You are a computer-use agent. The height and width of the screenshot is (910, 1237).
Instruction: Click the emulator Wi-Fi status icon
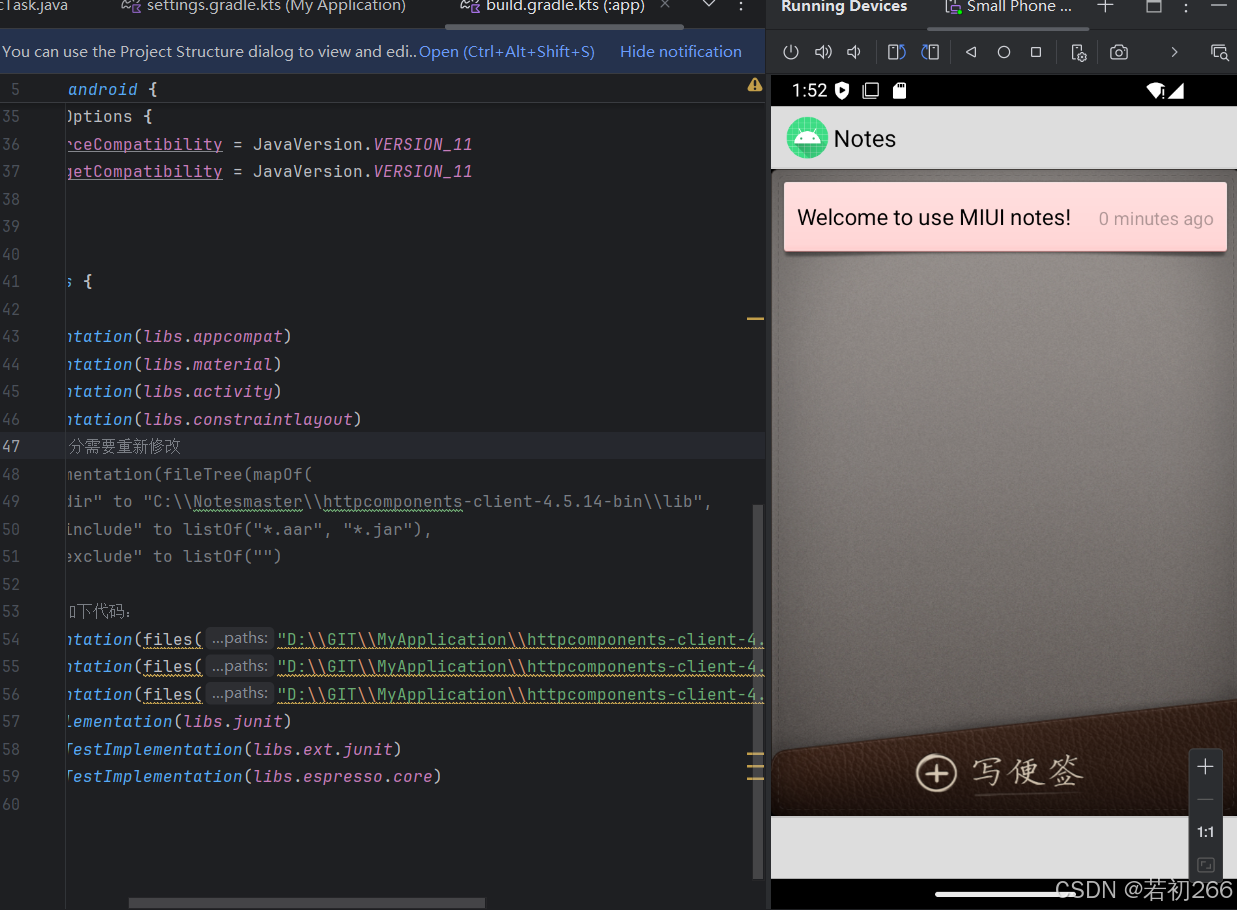[x=1155, y=91]
